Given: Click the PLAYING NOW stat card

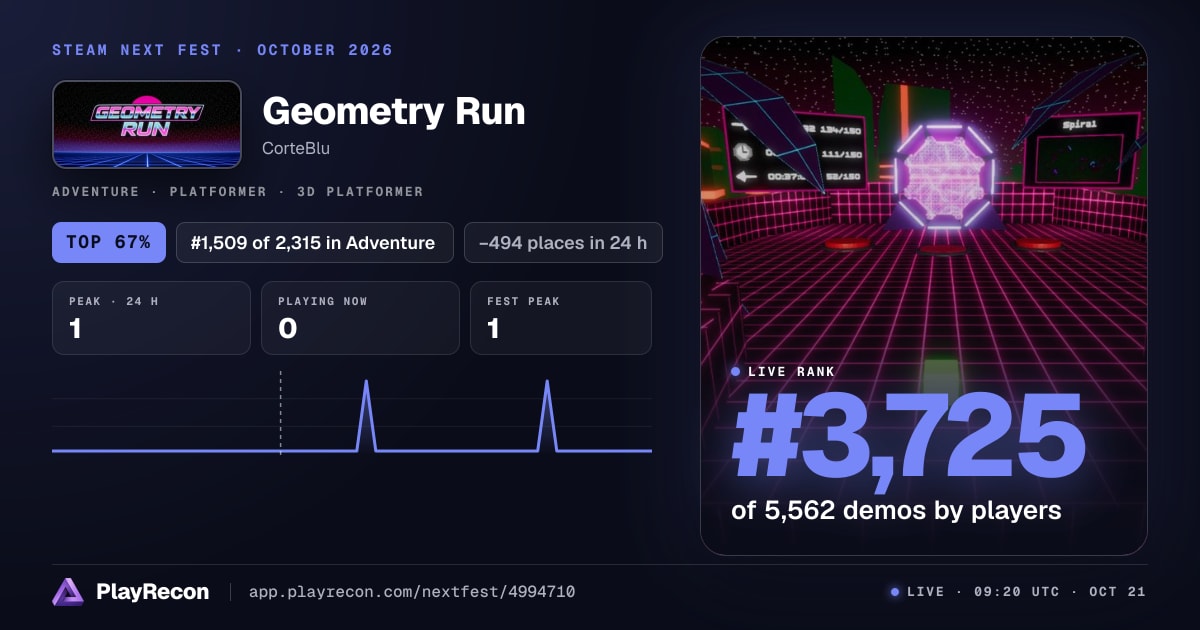Looking at the screenshot, I should tap(360, 318).
